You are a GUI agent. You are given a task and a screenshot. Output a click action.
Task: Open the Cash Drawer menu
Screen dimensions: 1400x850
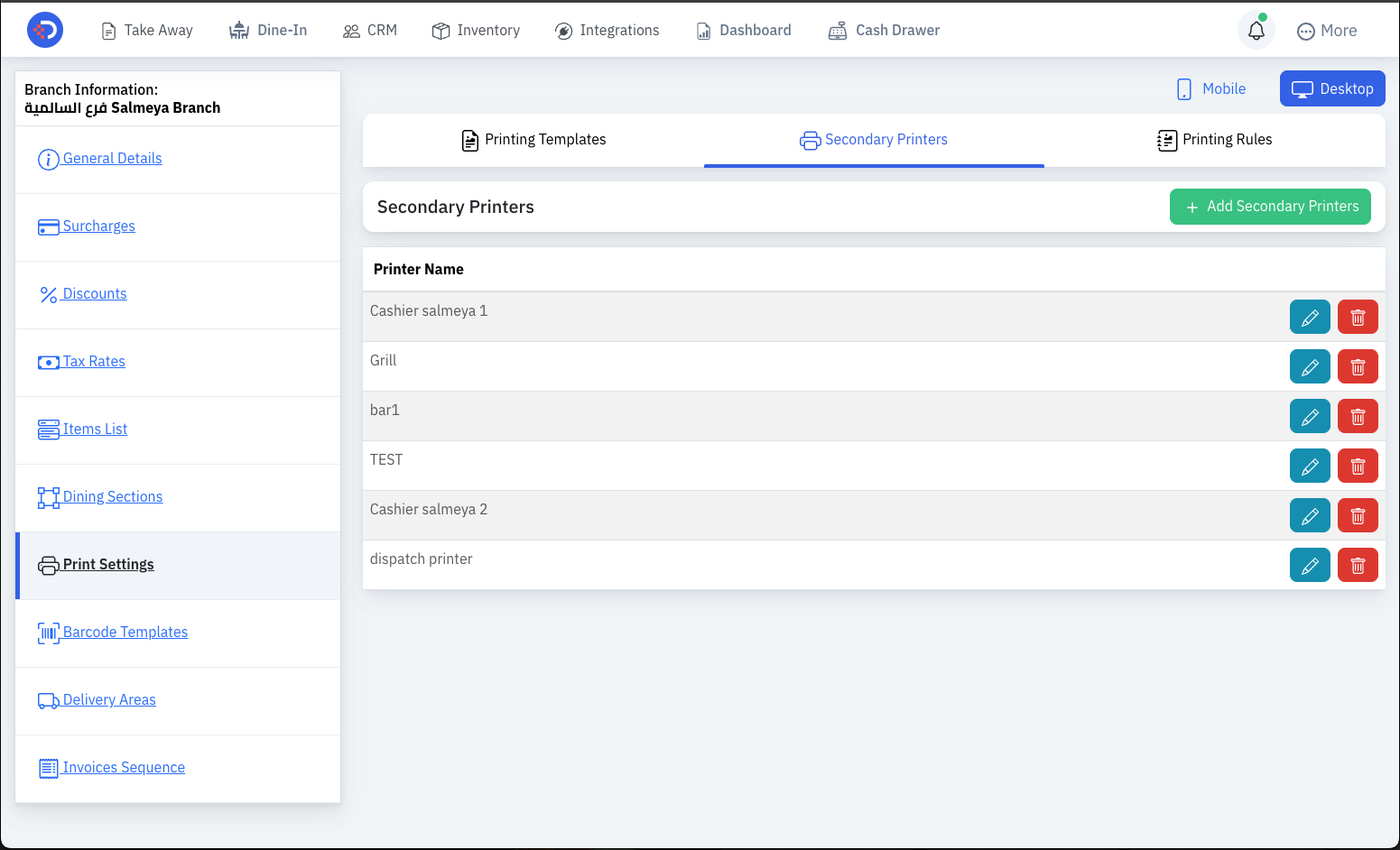pyautogui.click(x=884, y=31)
